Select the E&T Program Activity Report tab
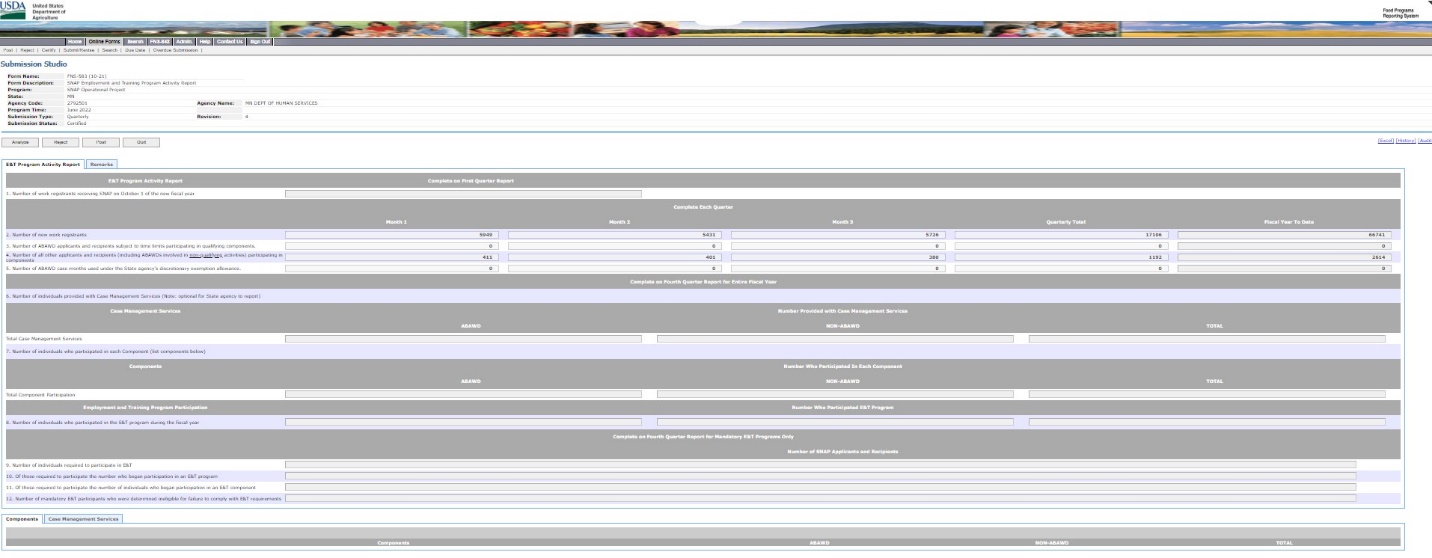 coord(43,163)
